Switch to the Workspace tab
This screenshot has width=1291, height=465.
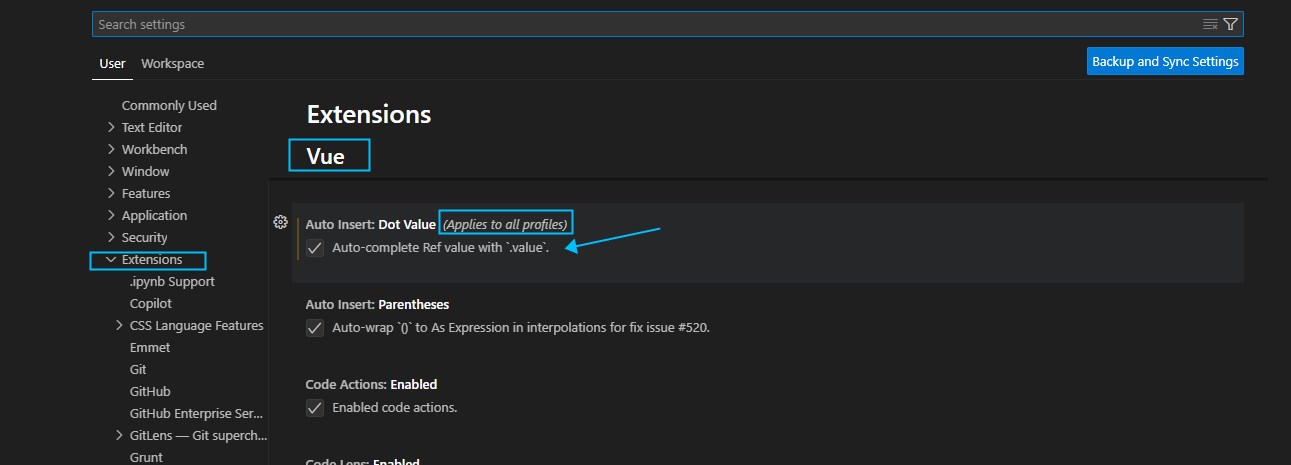pos(173,64)
